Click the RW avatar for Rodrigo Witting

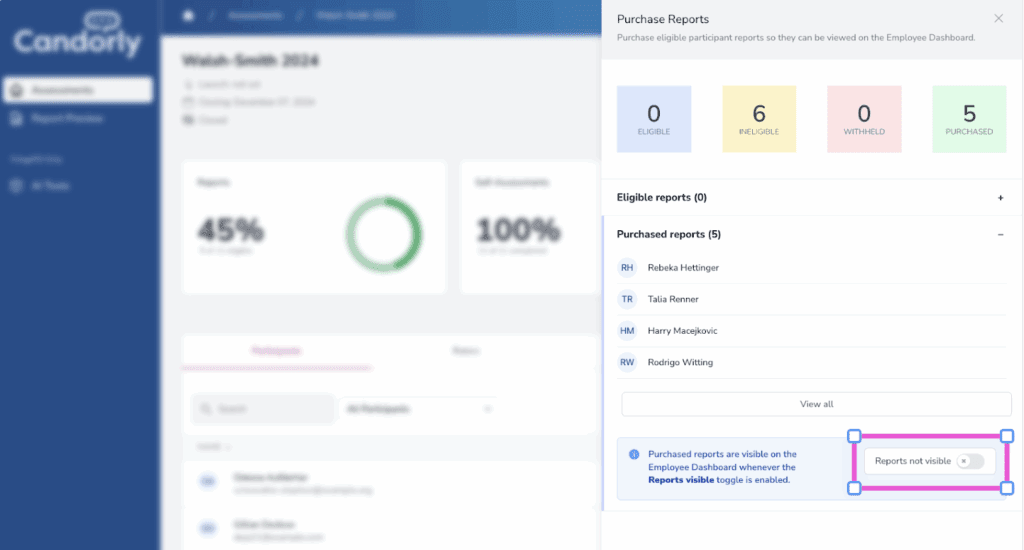pos(627,362)
